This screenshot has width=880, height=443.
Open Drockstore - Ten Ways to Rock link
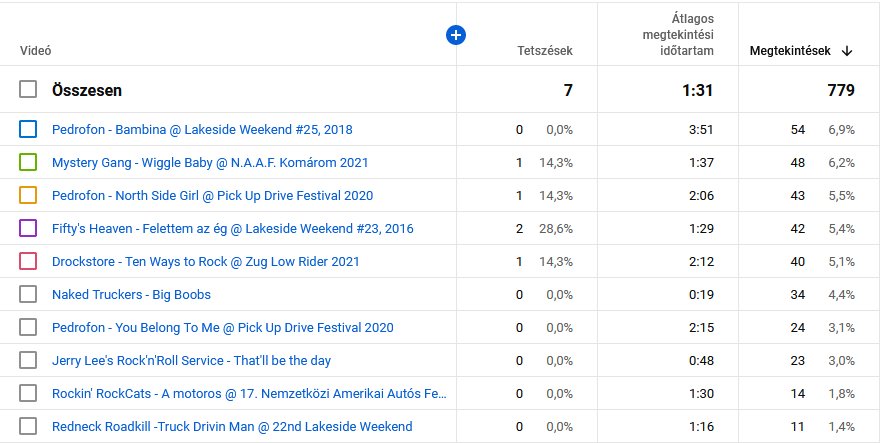coord(205,261)
